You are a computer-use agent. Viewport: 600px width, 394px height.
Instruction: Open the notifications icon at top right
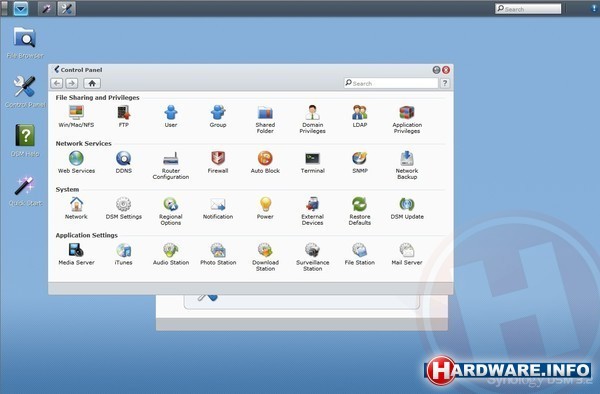594,8
